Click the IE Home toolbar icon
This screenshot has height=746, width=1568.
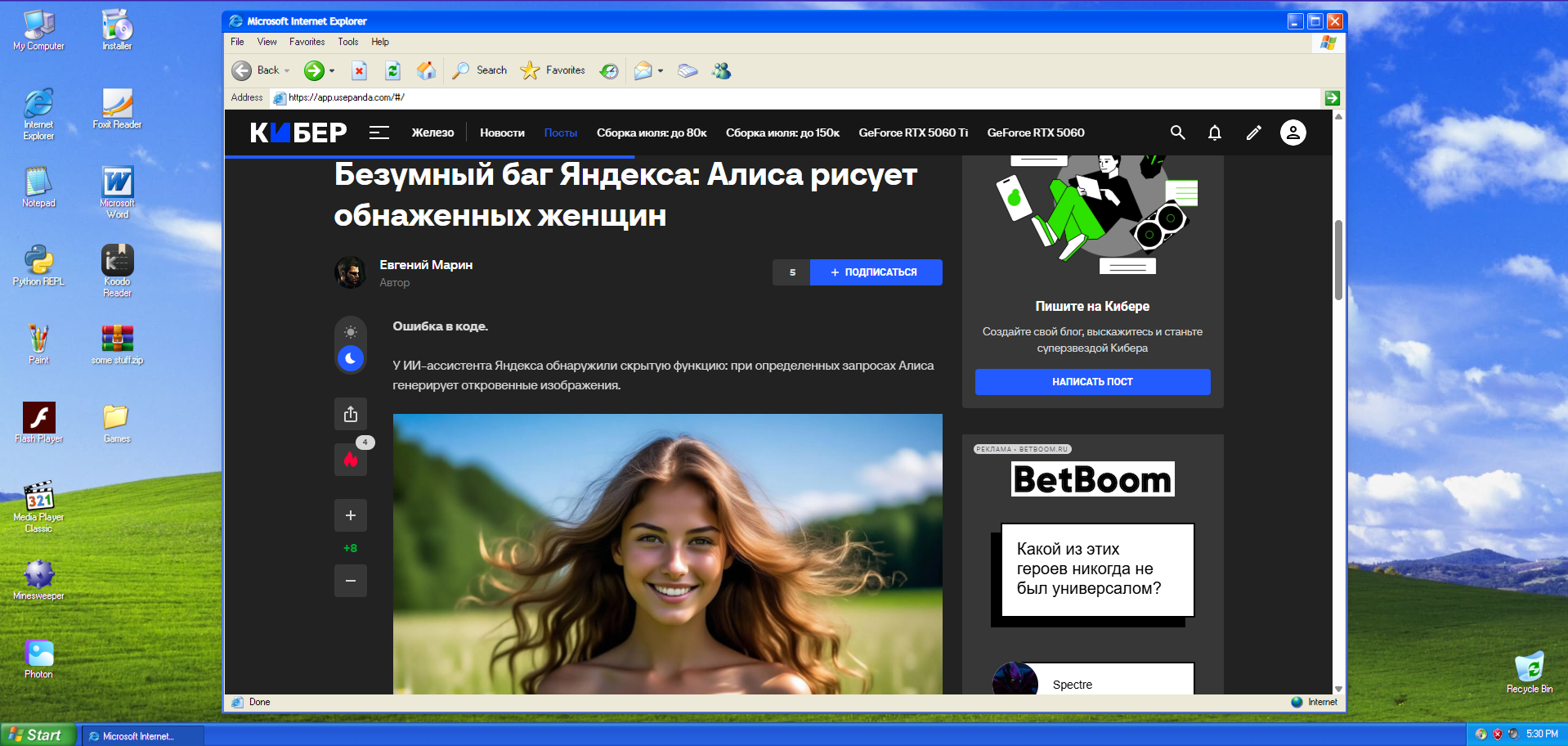(426, 71)
